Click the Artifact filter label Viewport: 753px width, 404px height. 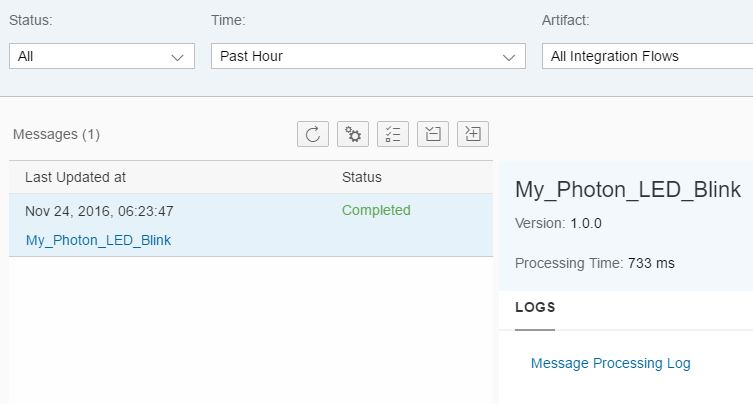pyautogui.click(x=565, y=20)
